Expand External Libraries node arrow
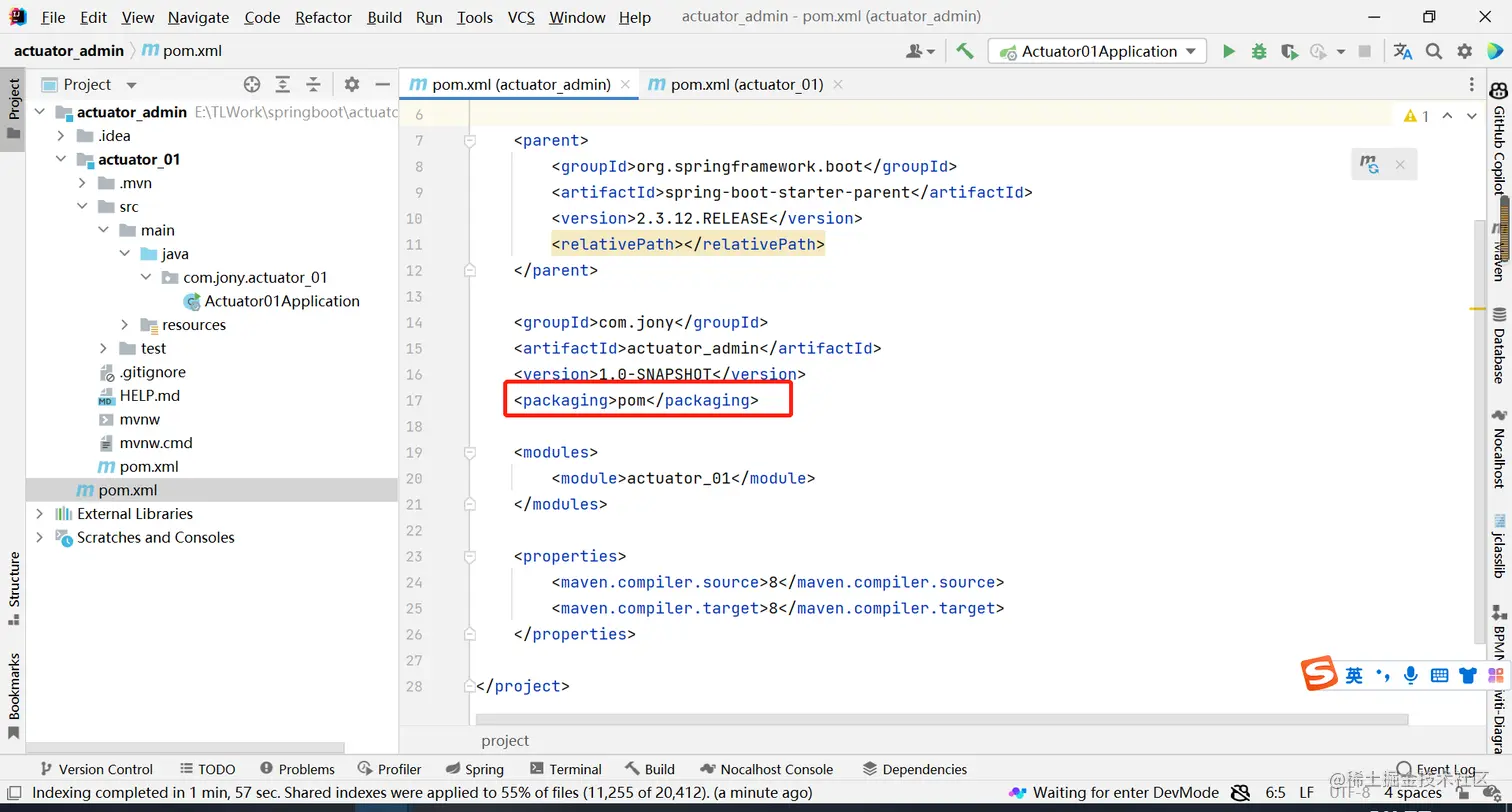 (x=40, y=514)
